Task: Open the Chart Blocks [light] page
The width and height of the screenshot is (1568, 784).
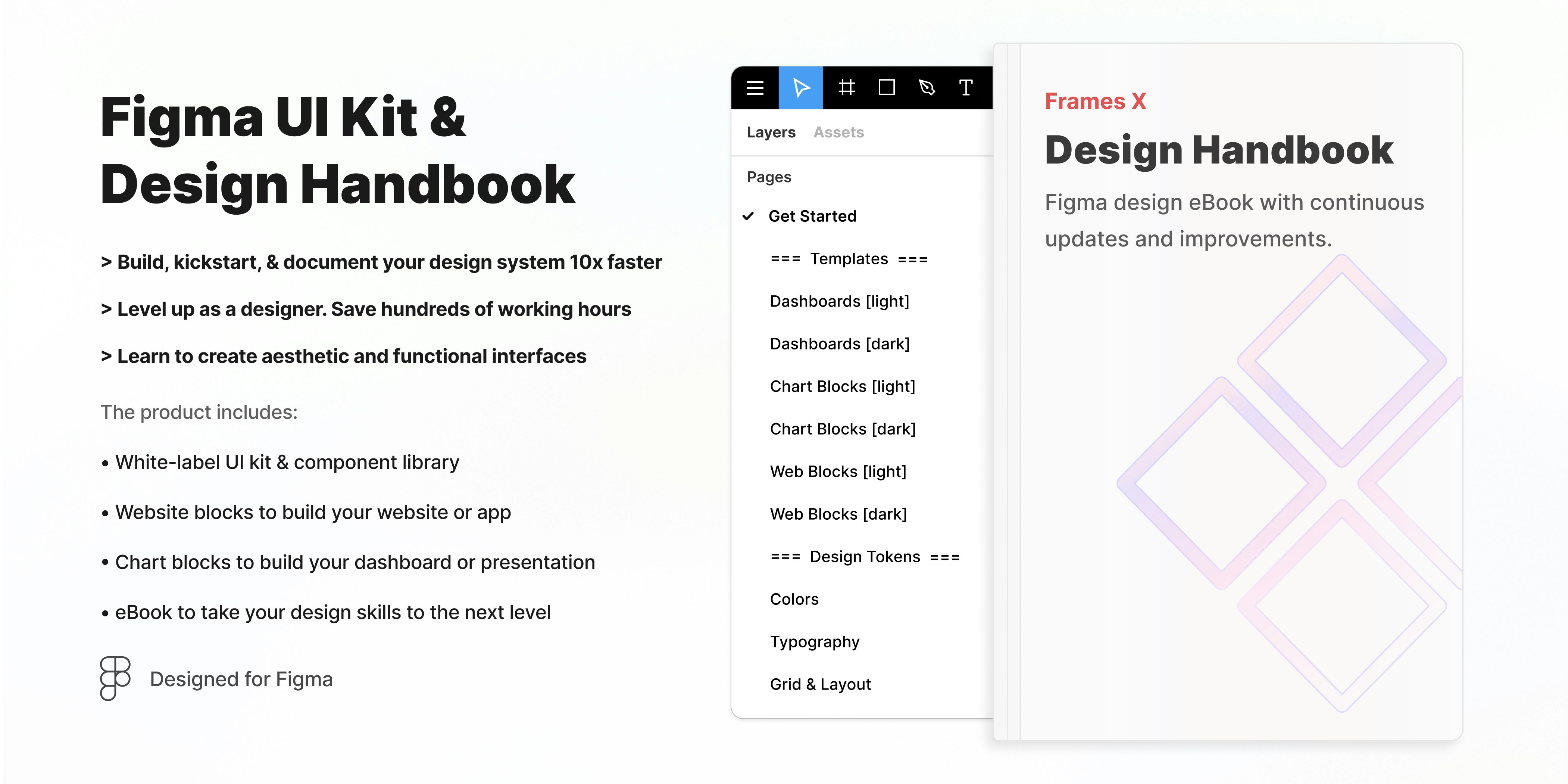Action: [x=843, y=387]
